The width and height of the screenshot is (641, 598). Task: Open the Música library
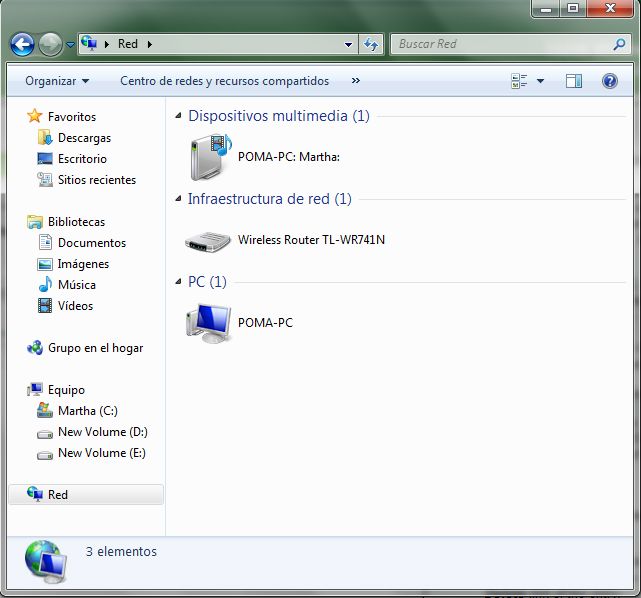[77, 285]
